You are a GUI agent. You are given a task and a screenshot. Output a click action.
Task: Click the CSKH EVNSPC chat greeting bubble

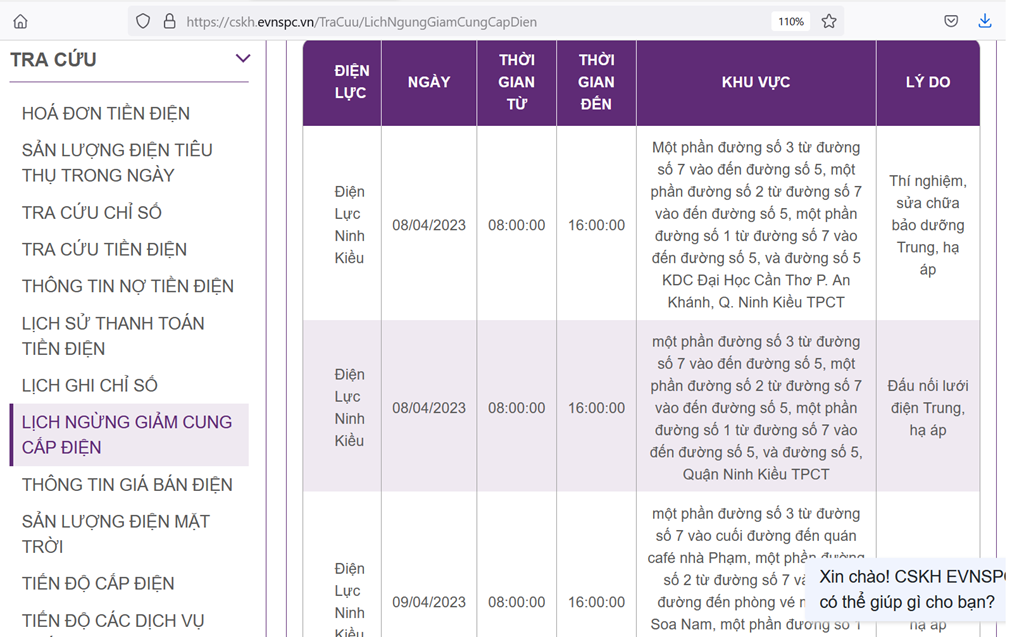tap(908, 589)
